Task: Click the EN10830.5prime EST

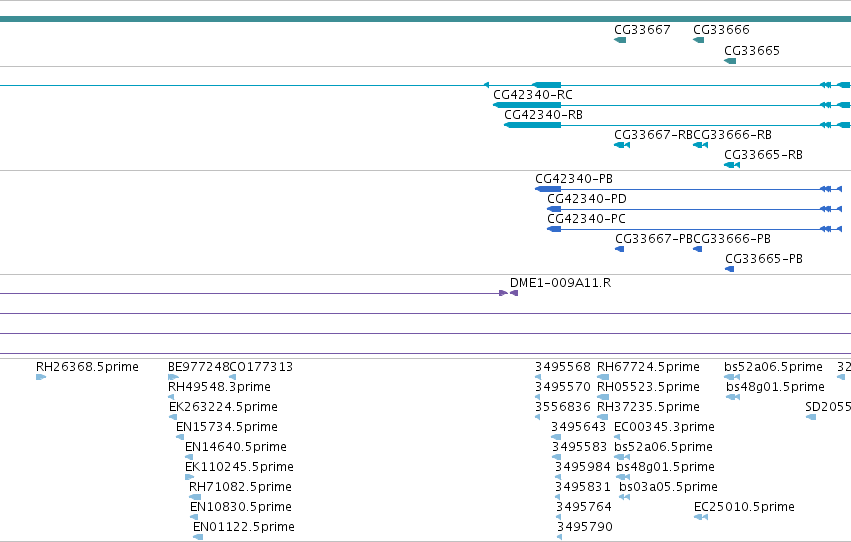Action: [241, 508]
